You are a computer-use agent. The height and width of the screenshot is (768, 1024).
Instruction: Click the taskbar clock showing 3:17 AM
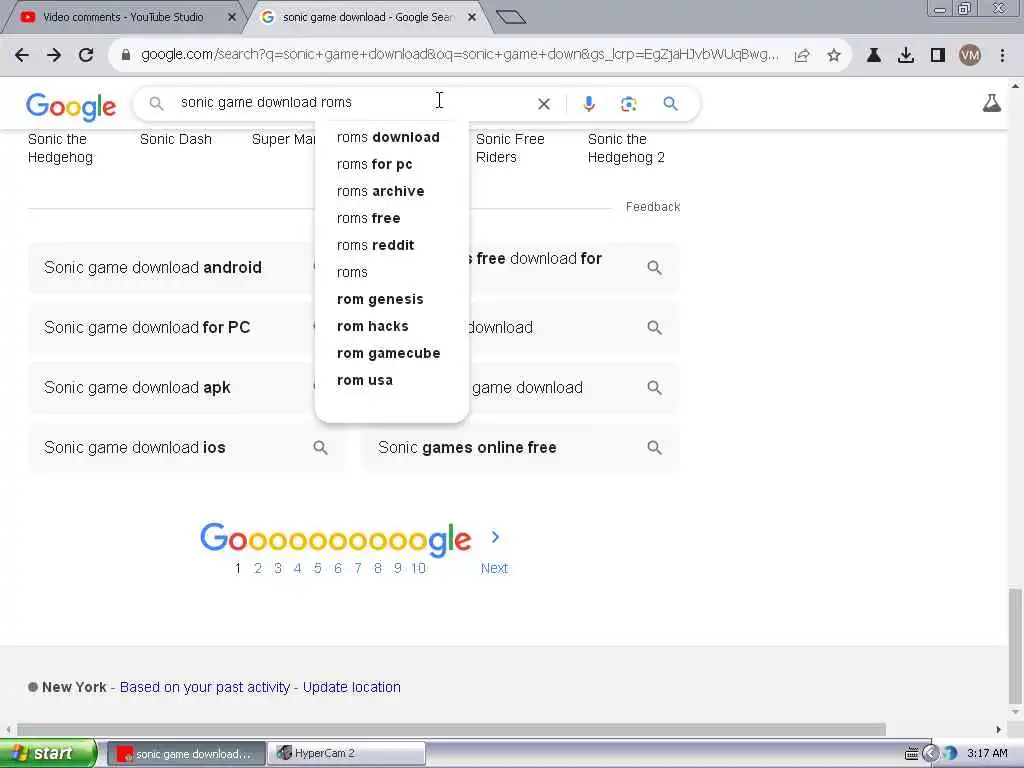click(987, 753)
